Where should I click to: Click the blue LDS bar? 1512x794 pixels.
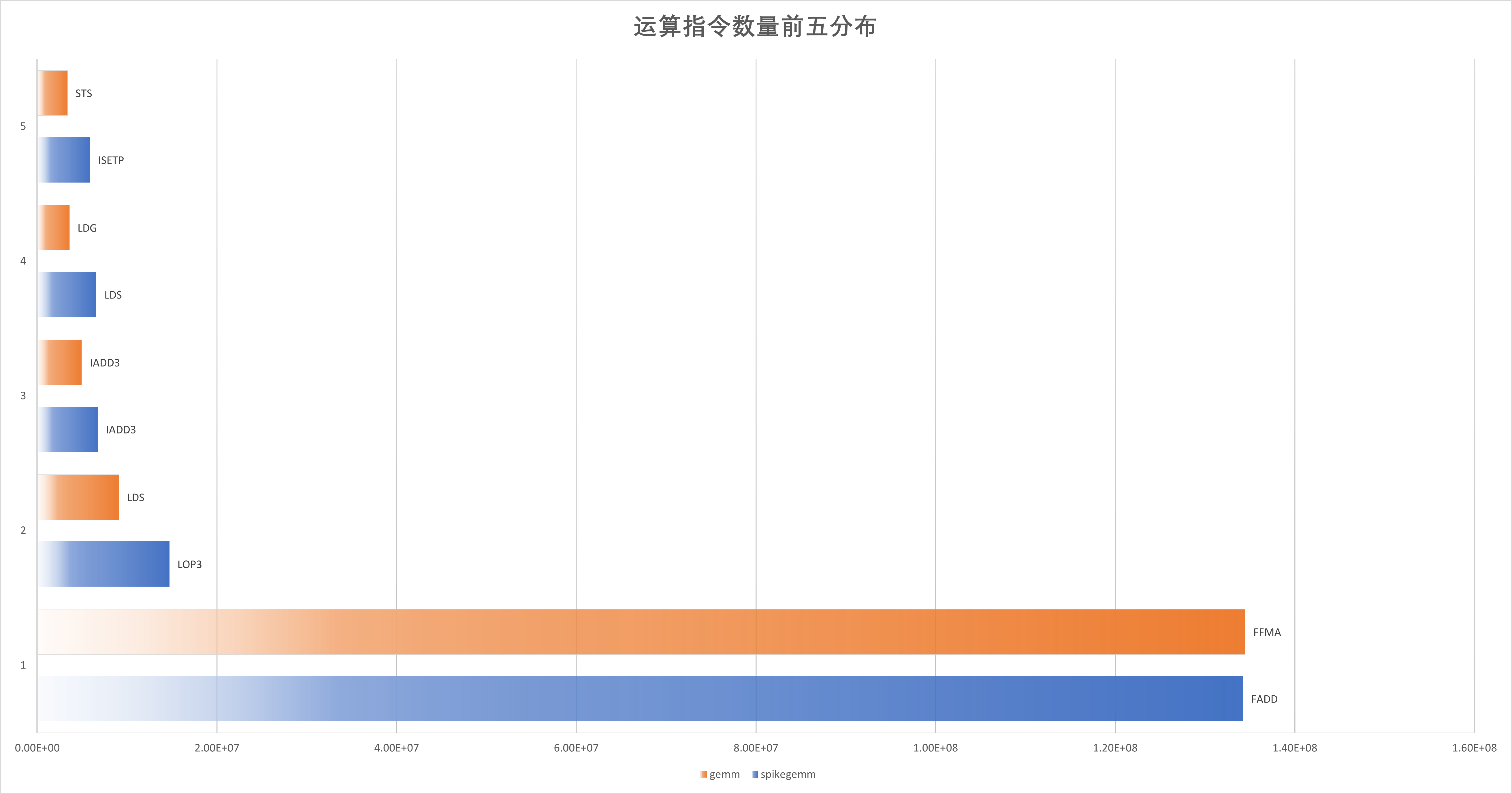pyautogui.click(x=67, y=295)
